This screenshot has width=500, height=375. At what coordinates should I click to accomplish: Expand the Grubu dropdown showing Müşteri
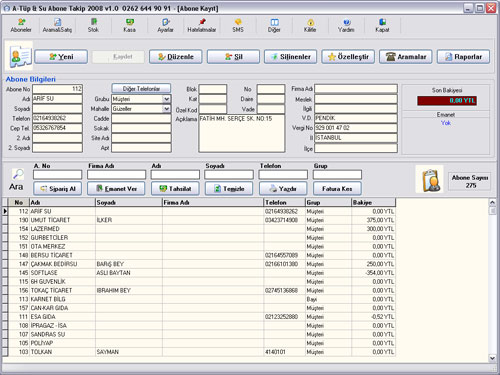tap(166, 99)
